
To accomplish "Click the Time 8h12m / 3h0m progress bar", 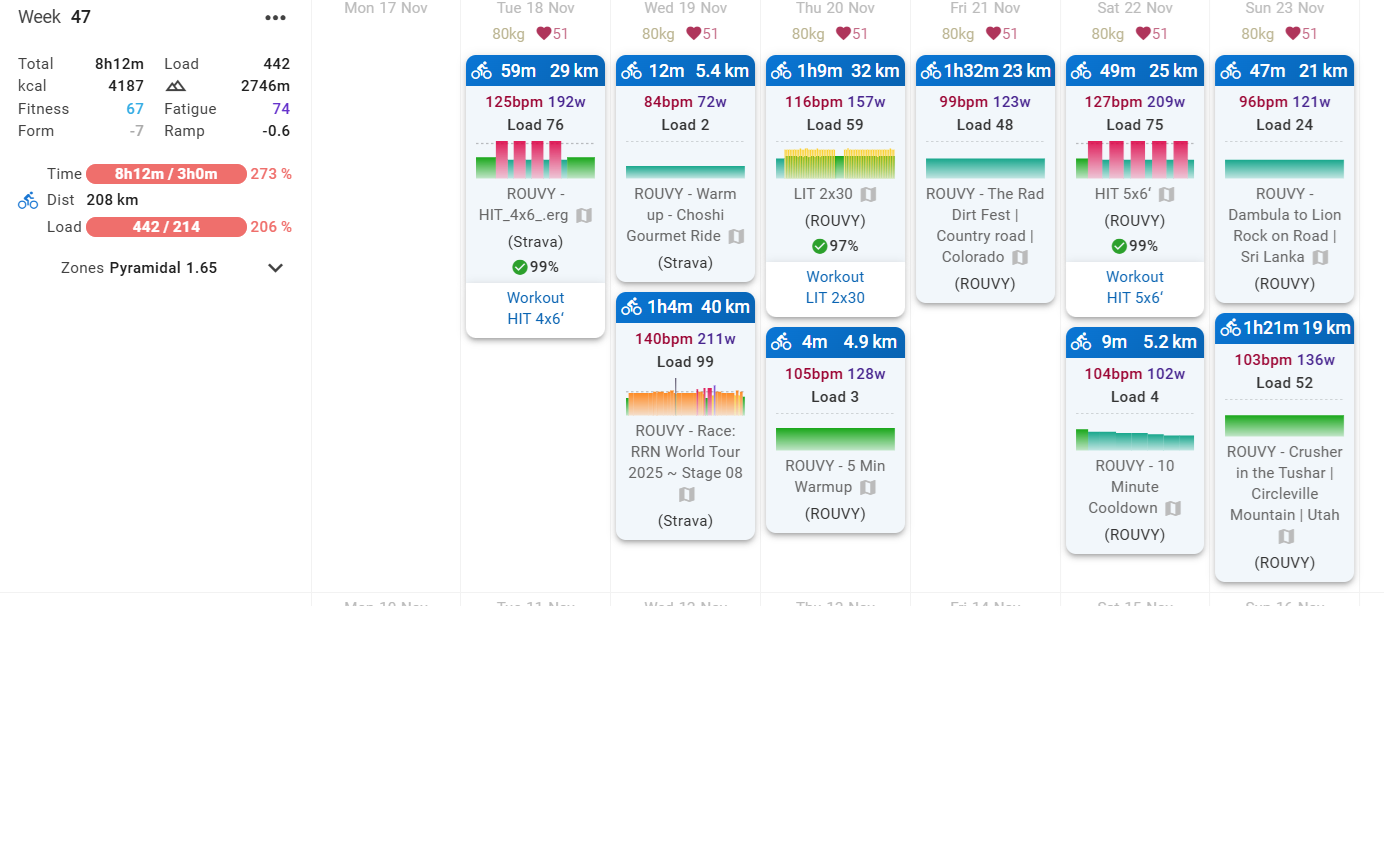I will click(166, 174).
